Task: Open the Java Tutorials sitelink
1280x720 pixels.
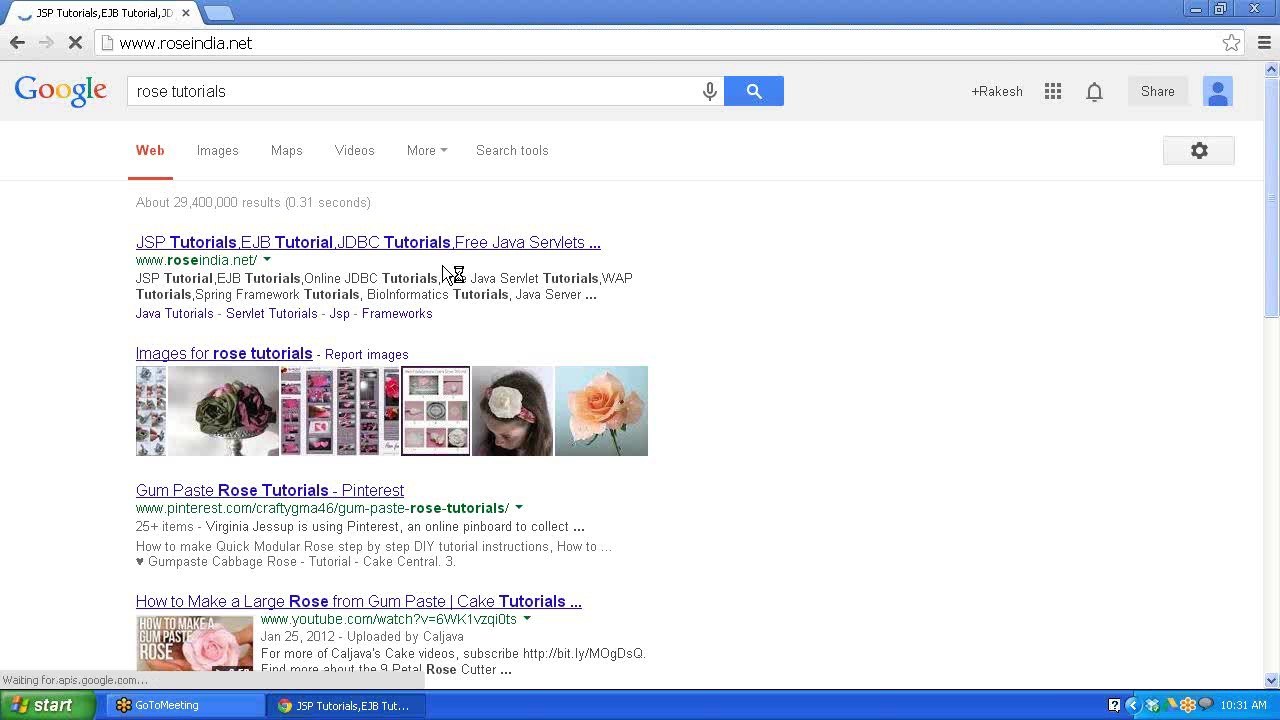Action: 175,313
